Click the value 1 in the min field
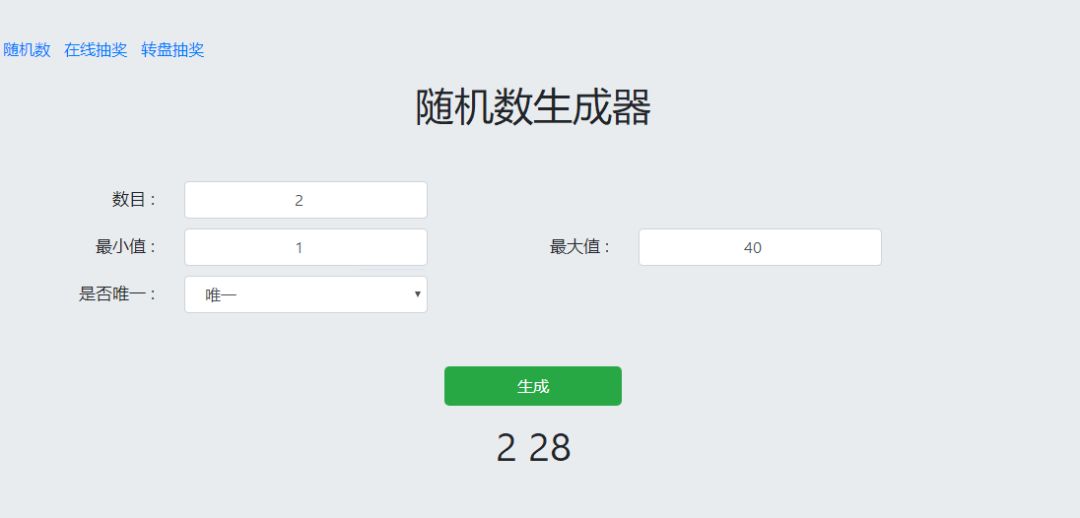The height and width of the screenshot is (518, 1080). pos(299,248)
